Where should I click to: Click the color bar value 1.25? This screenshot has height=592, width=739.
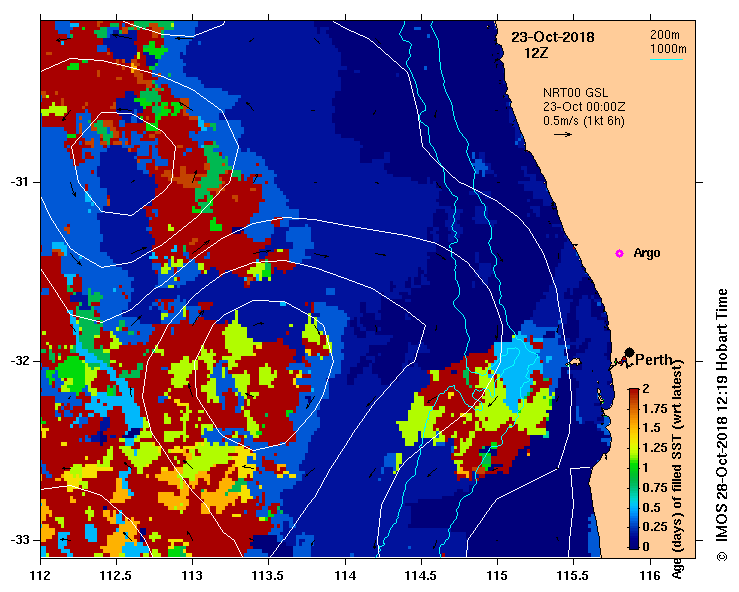coord(655,448)
